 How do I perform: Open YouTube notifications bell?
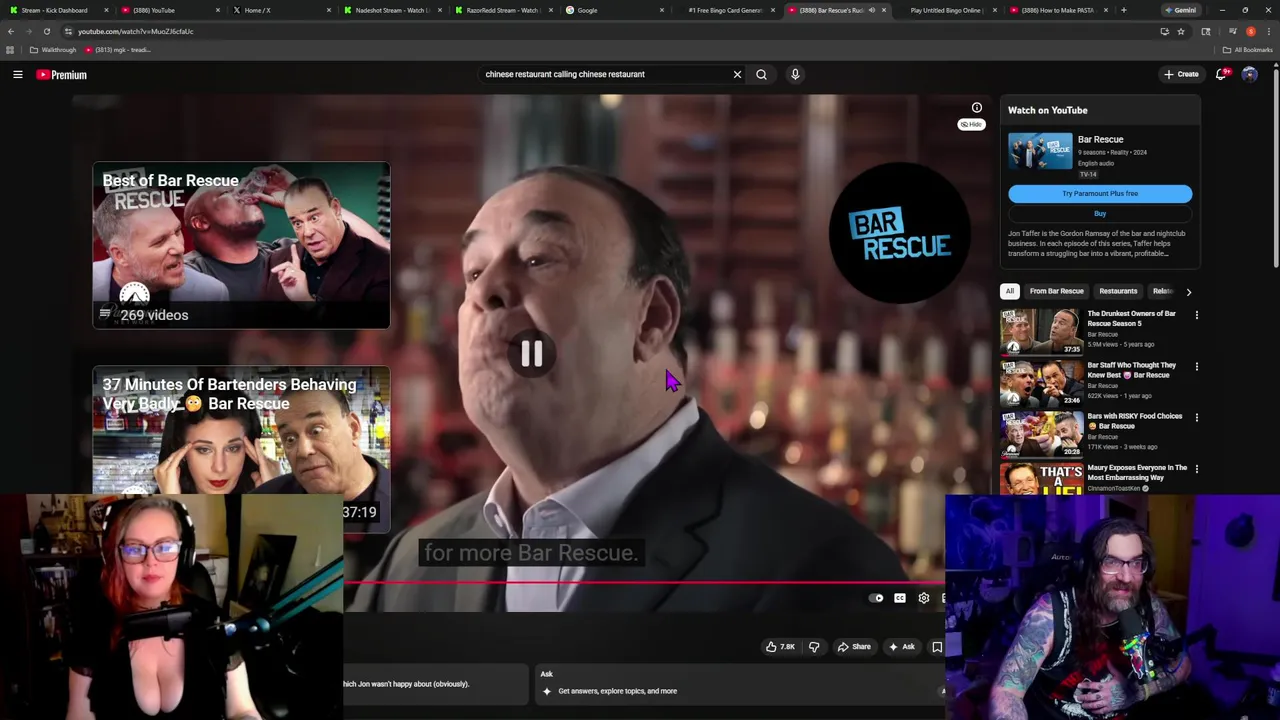(x=1221, y=74)
